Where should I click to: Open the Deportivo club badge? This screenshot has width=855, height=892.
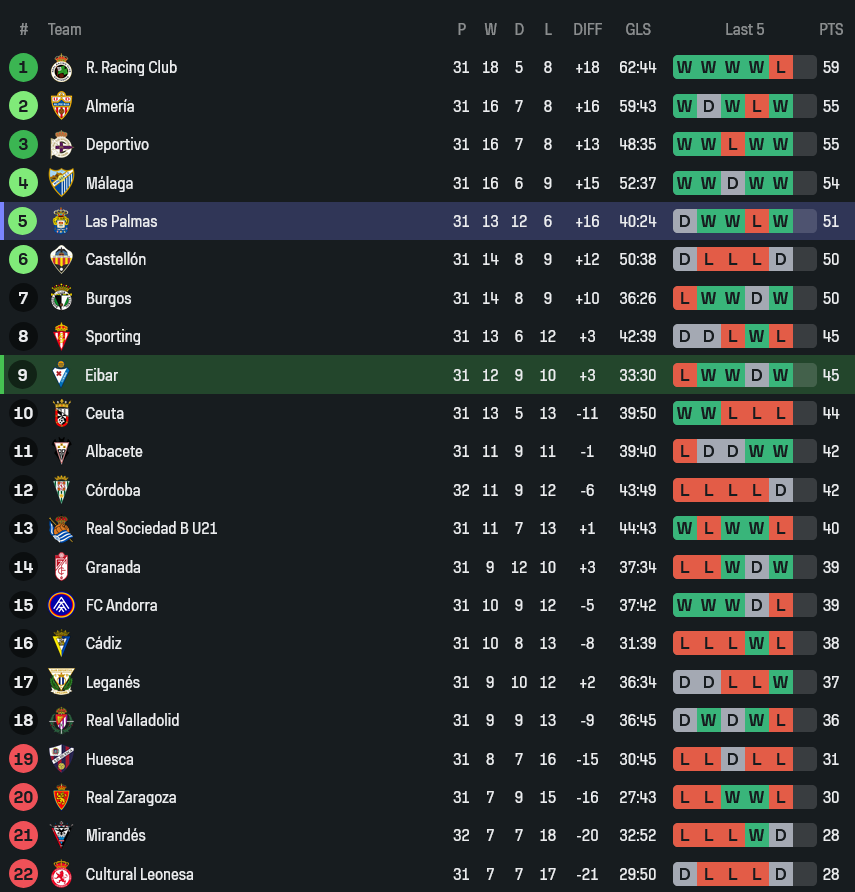pos(61,145)
